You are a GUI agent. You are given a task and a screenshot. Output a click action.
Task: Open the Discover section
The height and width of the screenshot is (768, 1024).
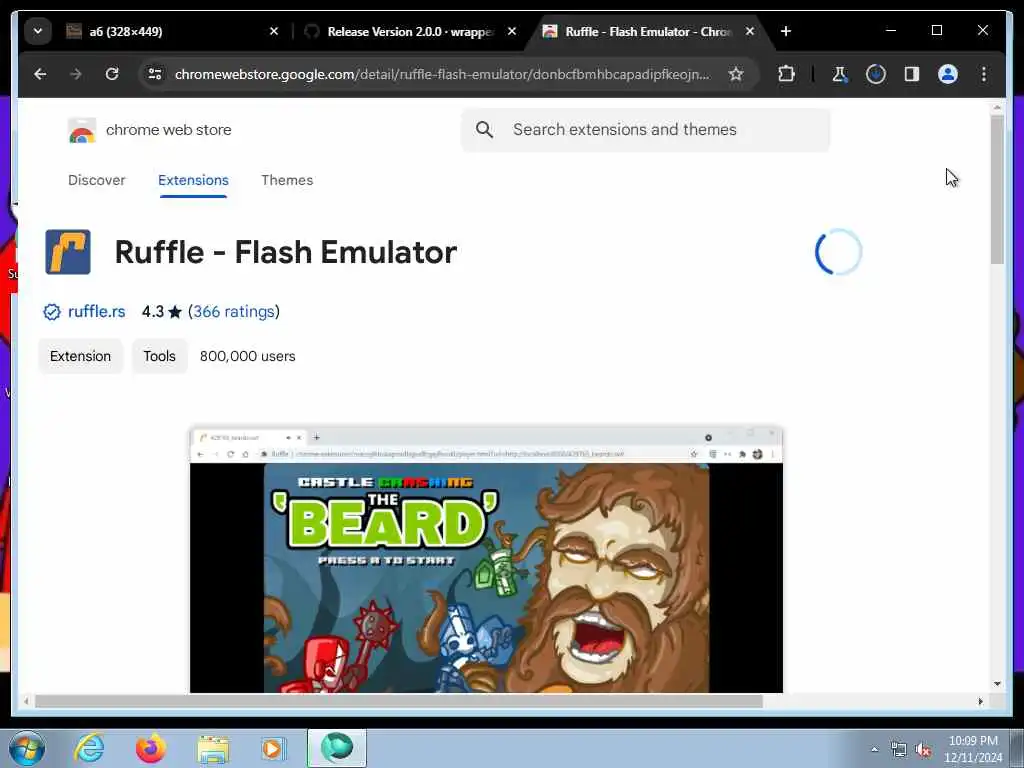(97, 180)
